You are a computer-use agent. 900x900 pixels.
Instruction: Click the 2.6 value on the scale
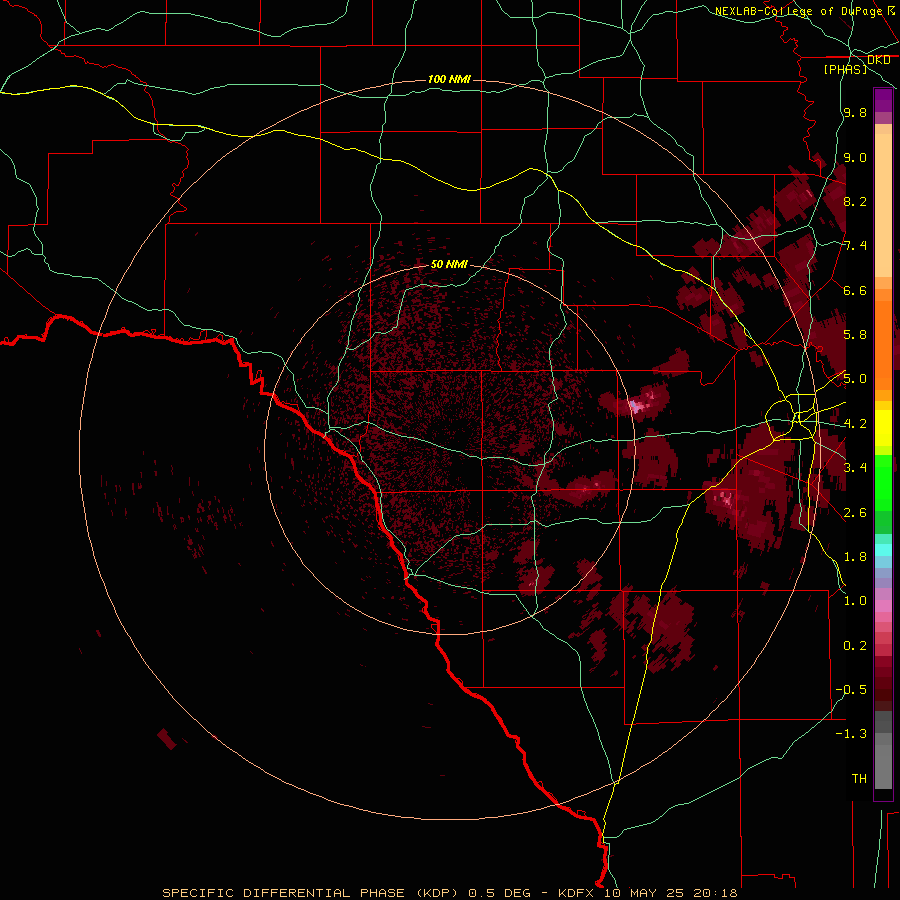(x=855, y=512)
